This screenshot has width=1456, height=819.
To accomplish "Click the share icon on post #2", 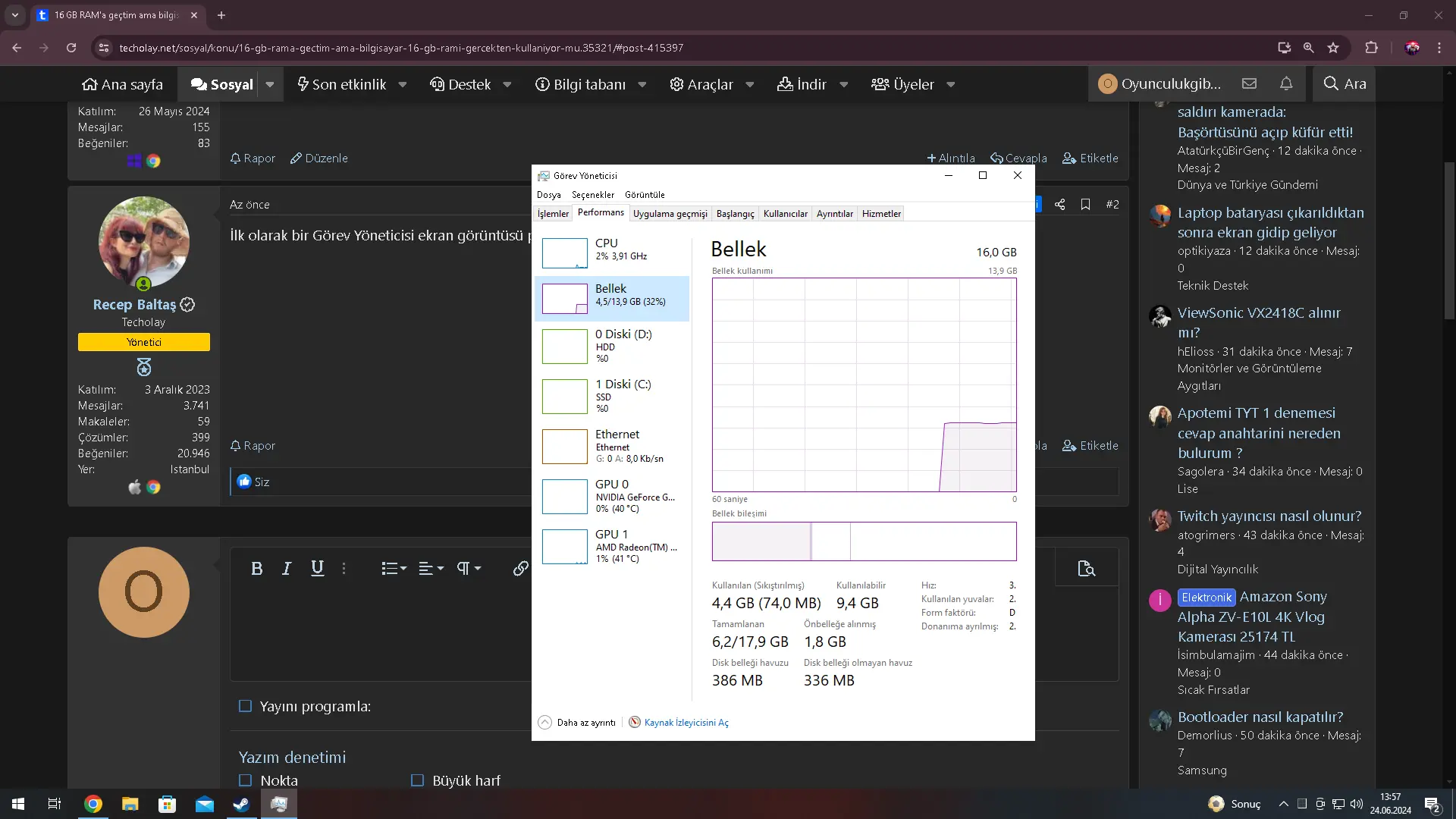I will [x=1060, y=204].
